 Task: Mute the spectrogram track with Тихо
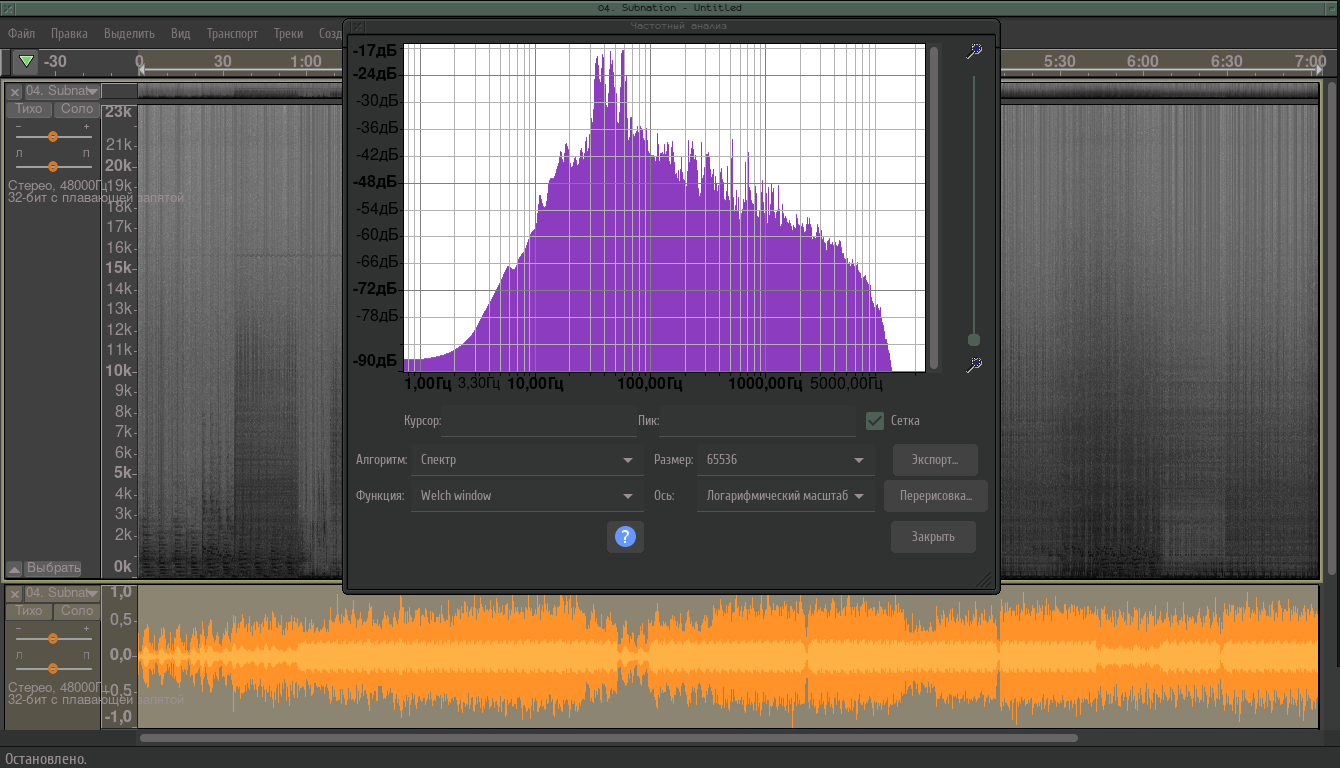pyautogui.click(x=29, y=109)
